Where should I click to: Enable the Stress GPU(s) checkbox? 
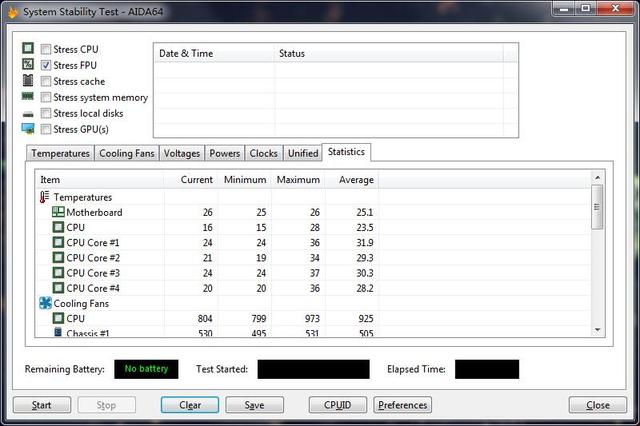46,129
